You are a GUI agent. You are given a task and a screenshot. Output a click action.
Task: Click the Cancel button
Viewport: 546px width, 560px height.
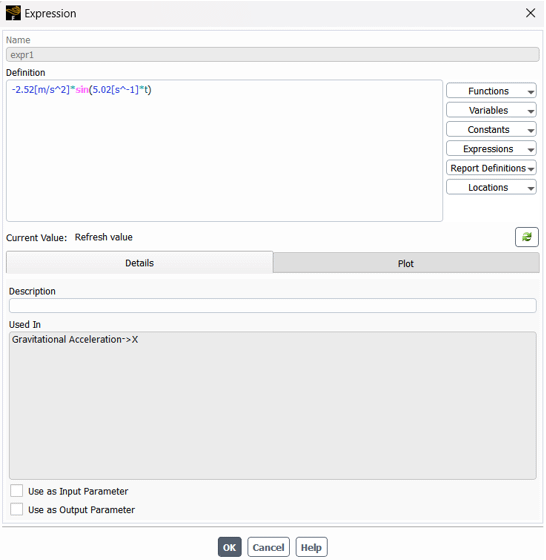tap(268, 547)
